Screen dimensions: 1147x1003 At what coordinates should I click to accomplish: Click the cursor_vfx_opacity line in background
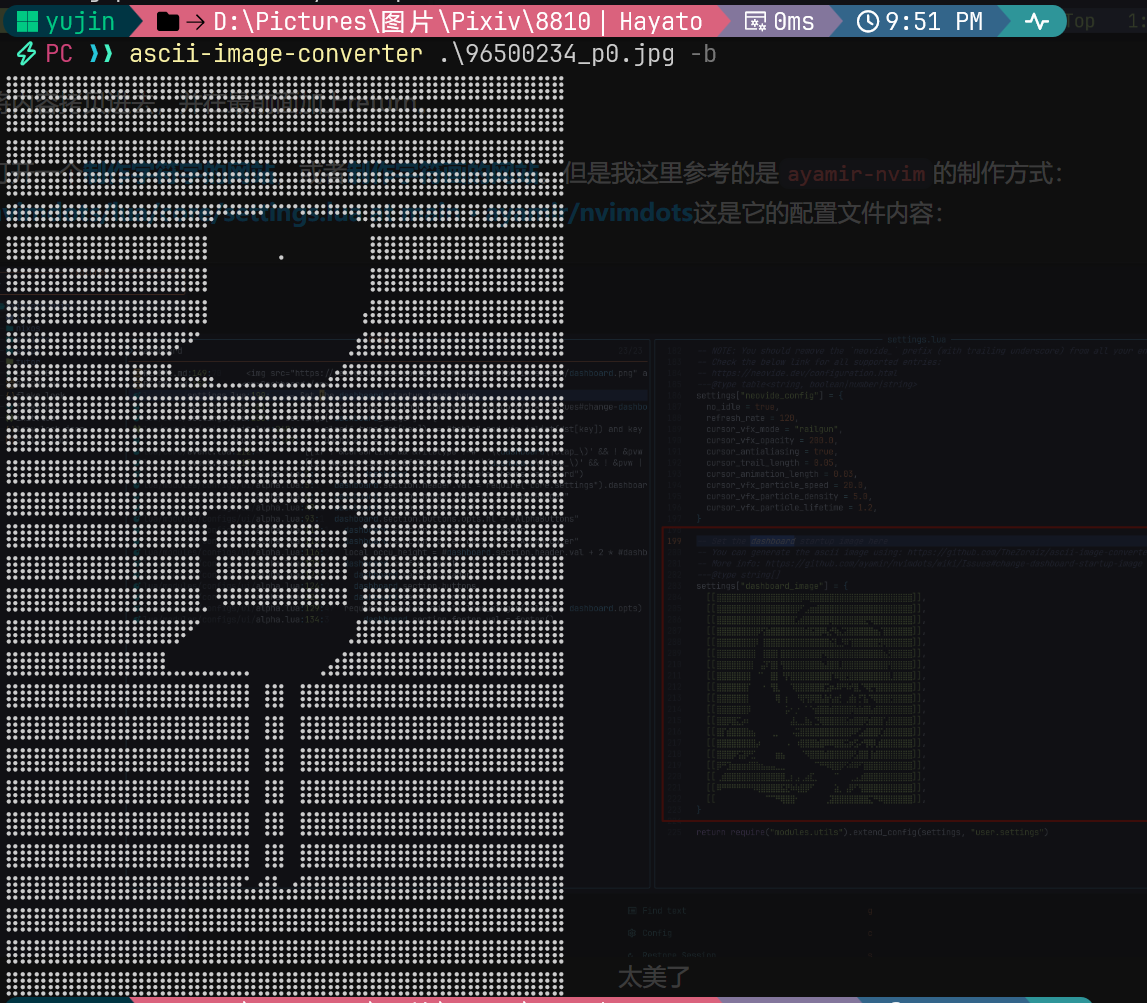click(x=772, y=440)
